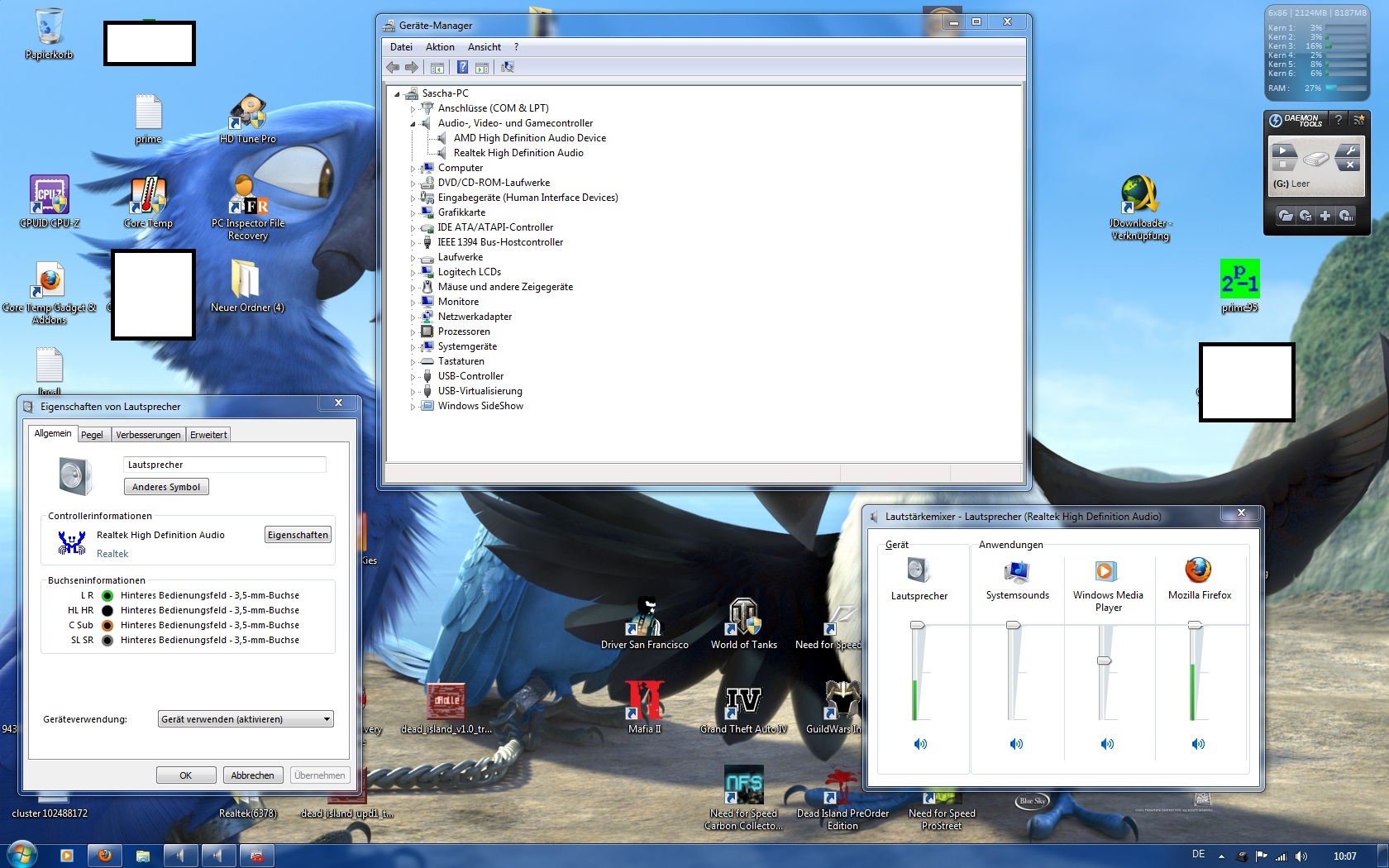This screenshot has height=868, width=1389.
Task: Select HD Tune Pro desktop icon
Action: [x=248, y=118]
